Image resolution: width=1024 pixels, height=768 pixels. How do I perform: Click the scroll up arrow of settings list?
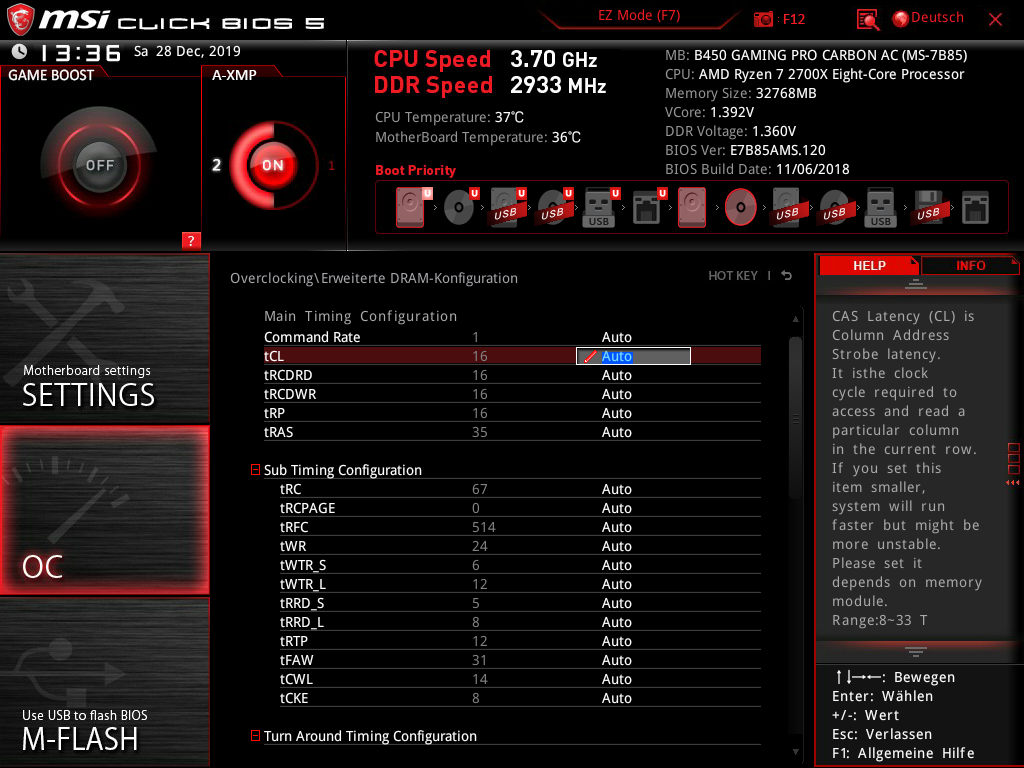(x=795, y=319)
